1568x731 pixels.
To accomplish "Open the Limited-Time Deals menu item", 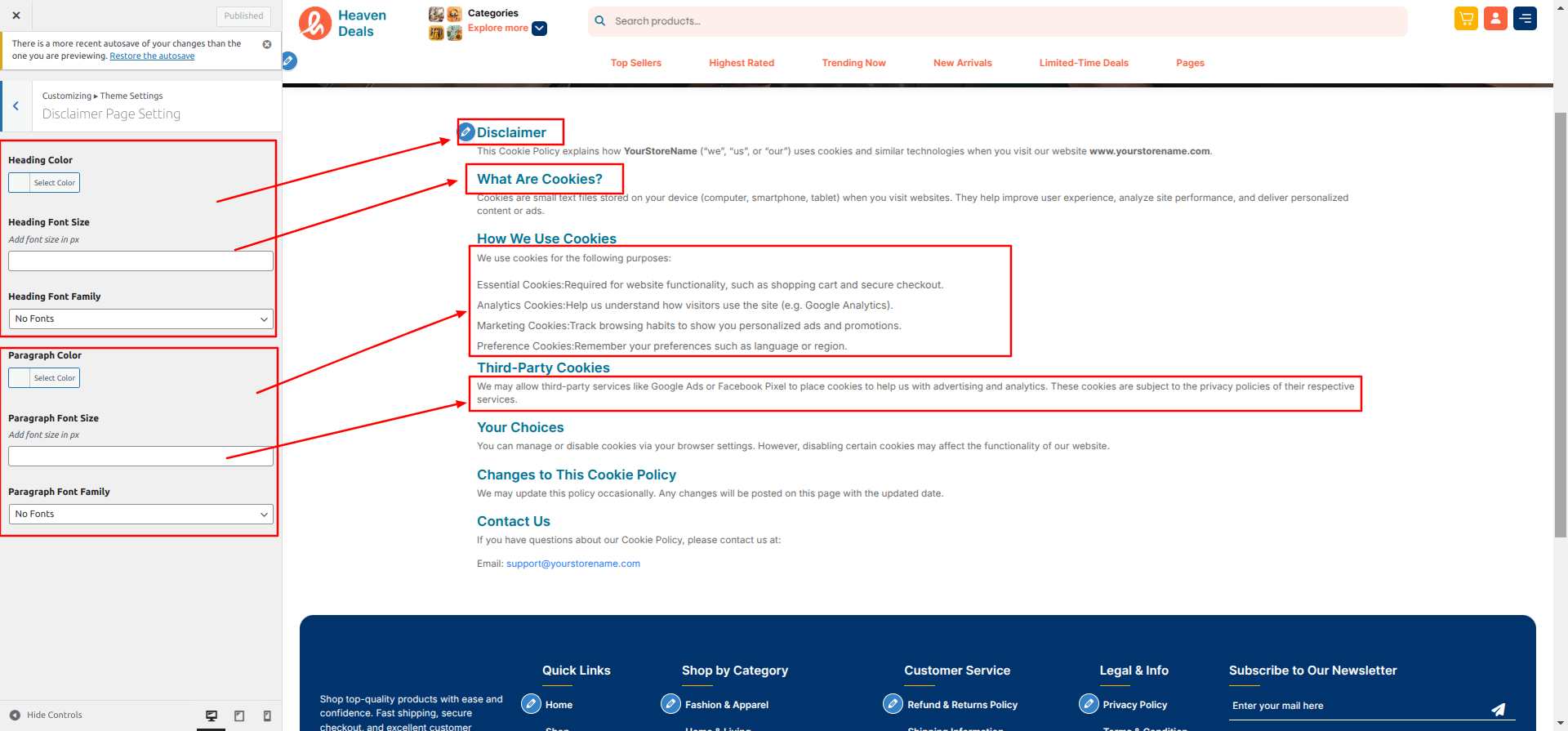I will point(1084,63).
